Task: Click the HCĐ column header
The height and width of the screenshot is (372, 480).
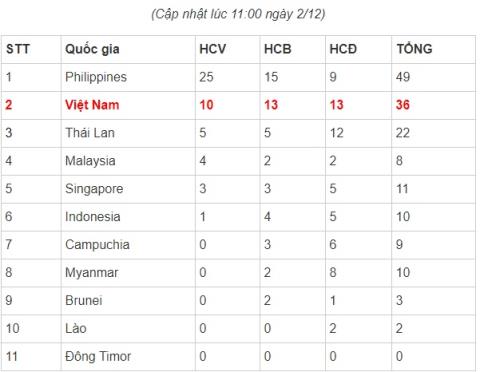Action: 343,49
